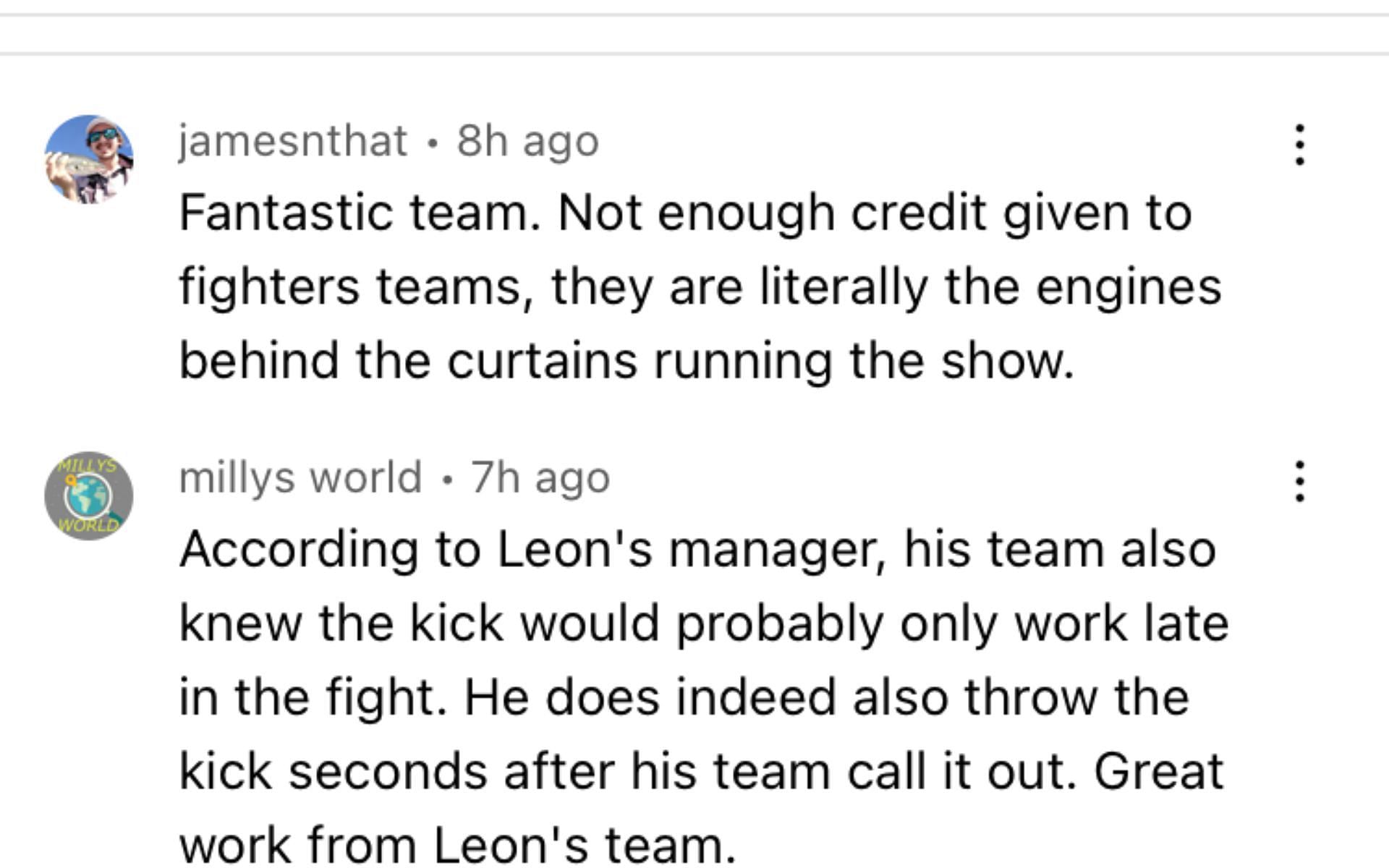This screenshot has width=1389, height=868.
Task: Click the word "Great" in second comment
Action: click(x=1158, y=771)
